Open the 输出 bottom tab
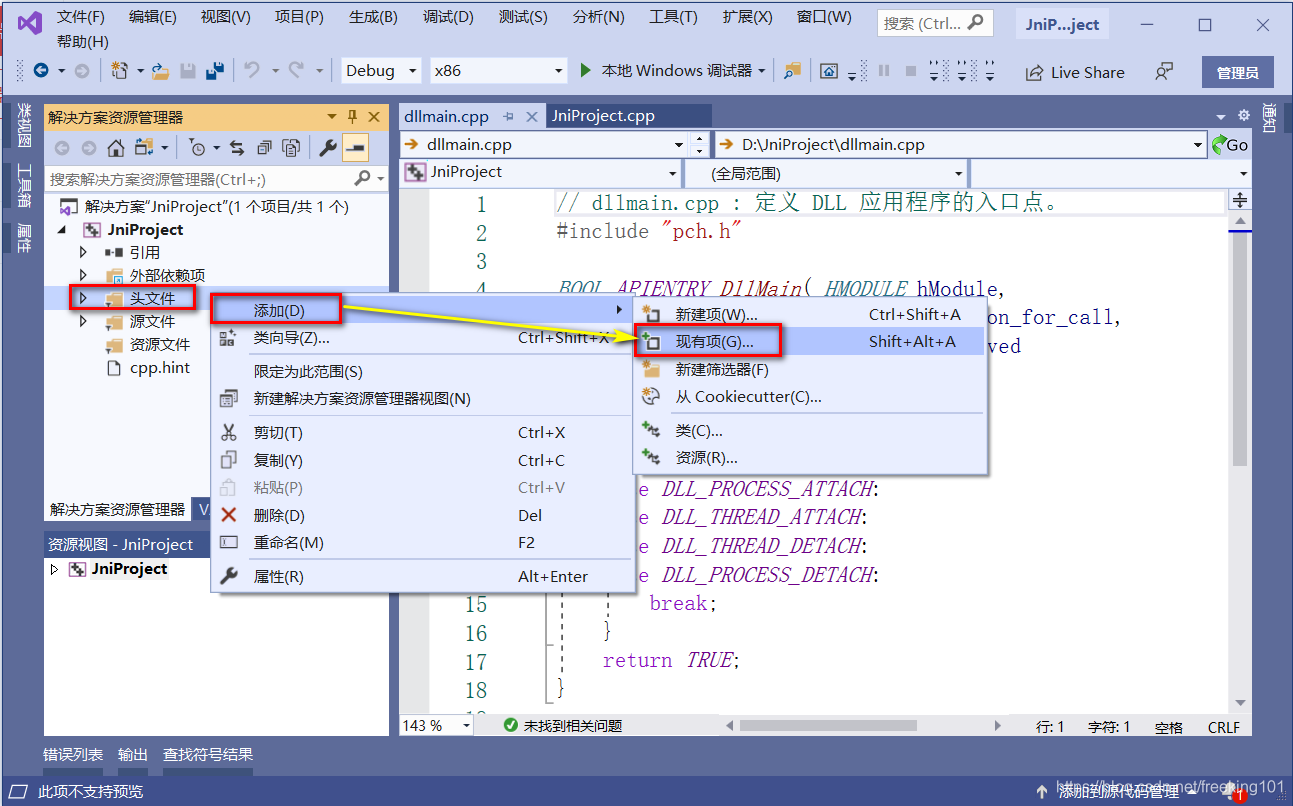This screenshot has height=806, width=1293. click(133, 755)
